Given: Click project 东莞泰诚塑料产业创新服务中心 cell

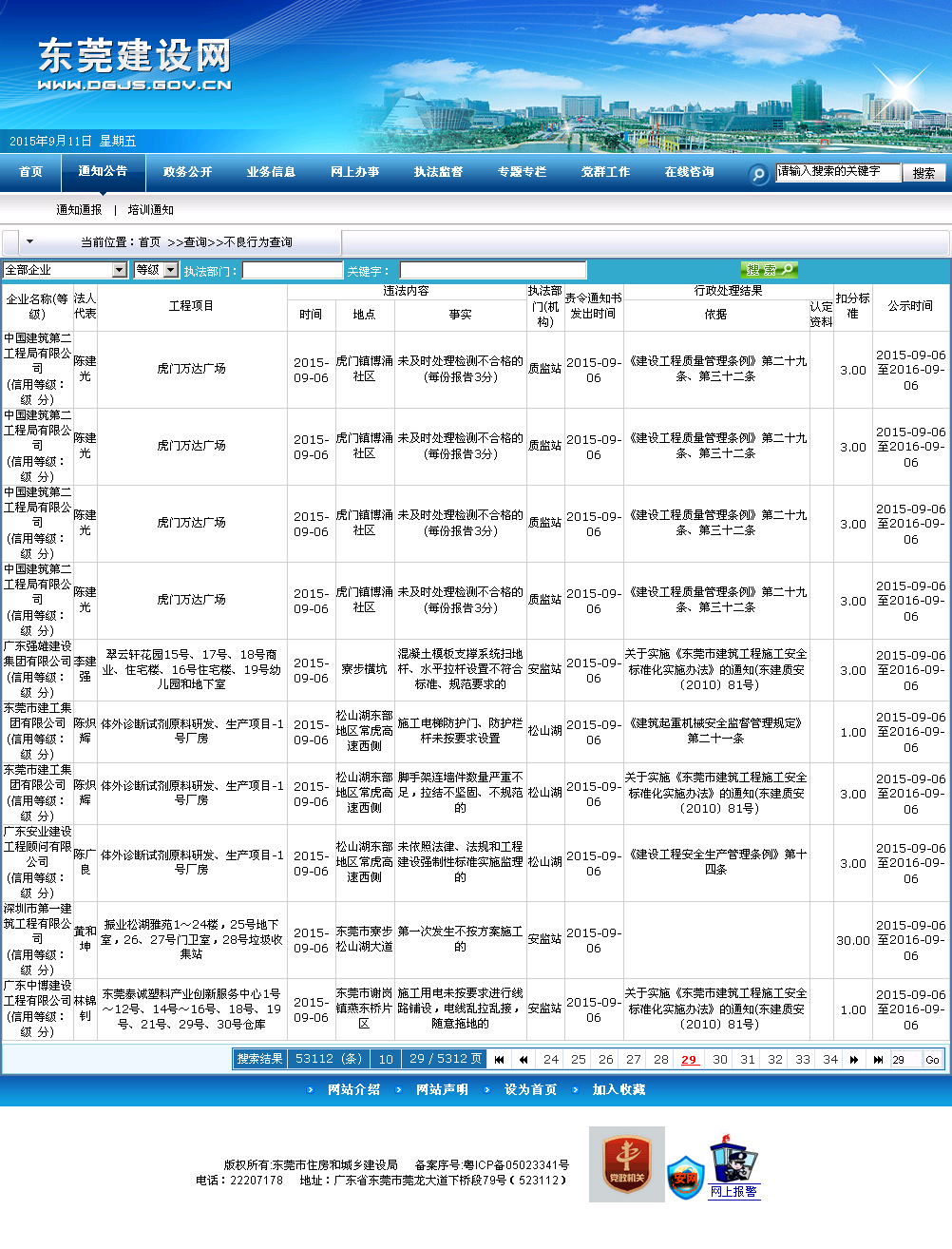Looking at the screenshot, I should point(191,1009).
